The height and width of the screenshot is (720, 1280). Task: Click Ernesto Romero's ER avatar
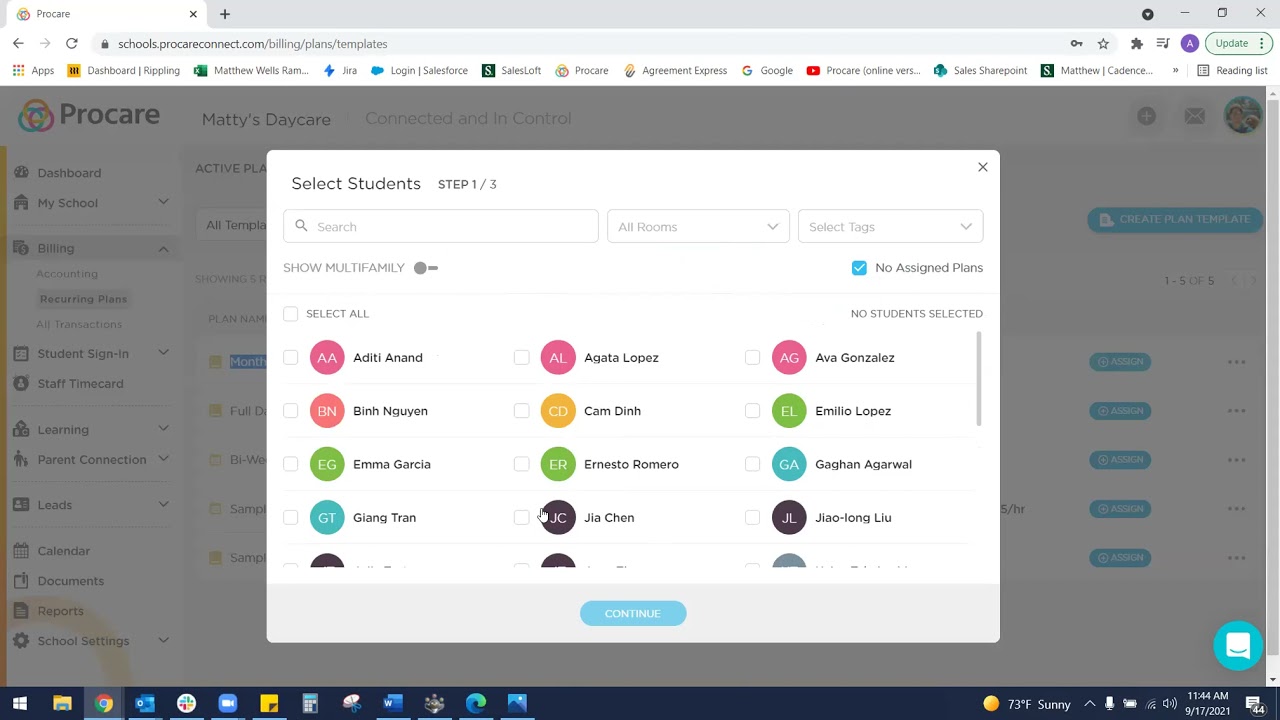(x=558, y=464)
